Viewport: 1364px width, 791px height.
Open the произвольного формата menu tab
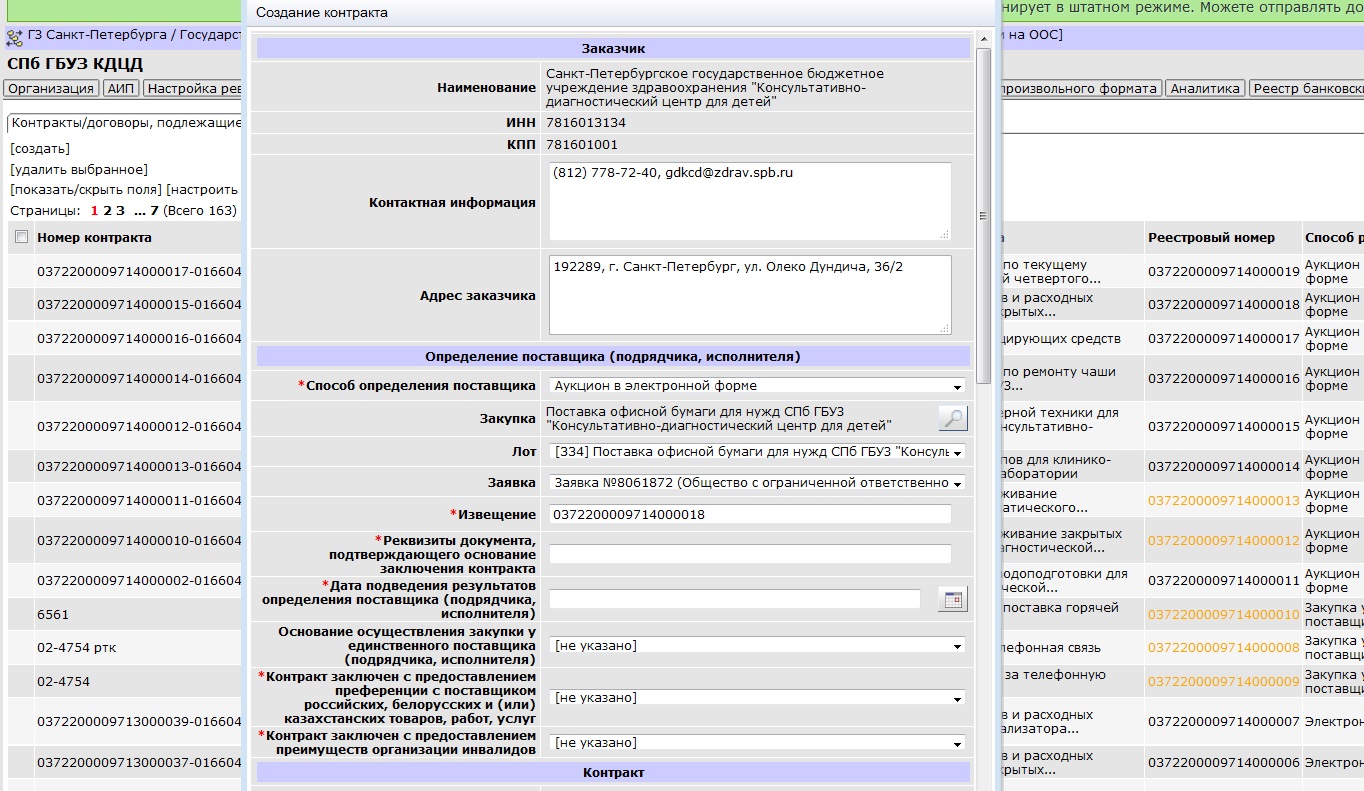[x=1081, y=88]
